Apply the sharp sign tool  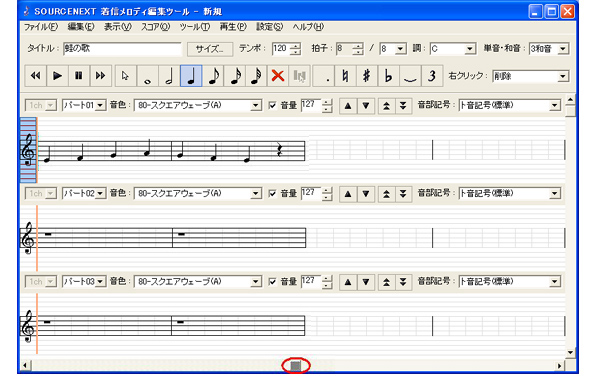367,76
